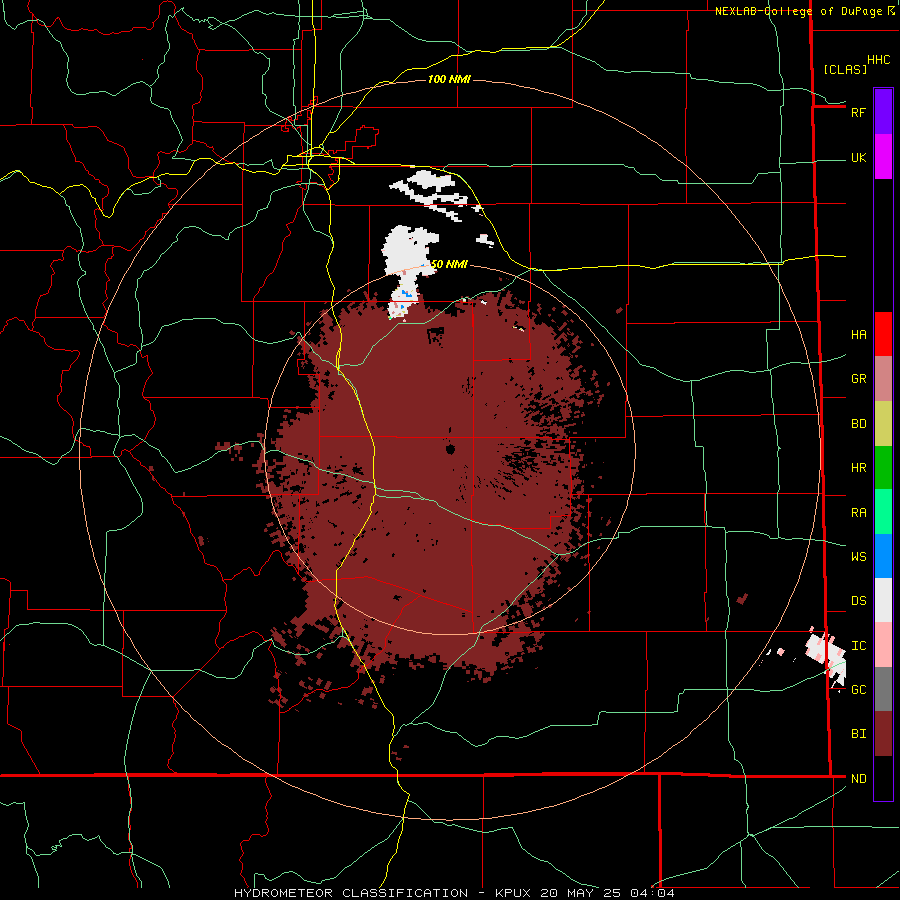Screen dimensions: 900x900
Task: Click the red HA legend swatch
Action: [883, 334]
